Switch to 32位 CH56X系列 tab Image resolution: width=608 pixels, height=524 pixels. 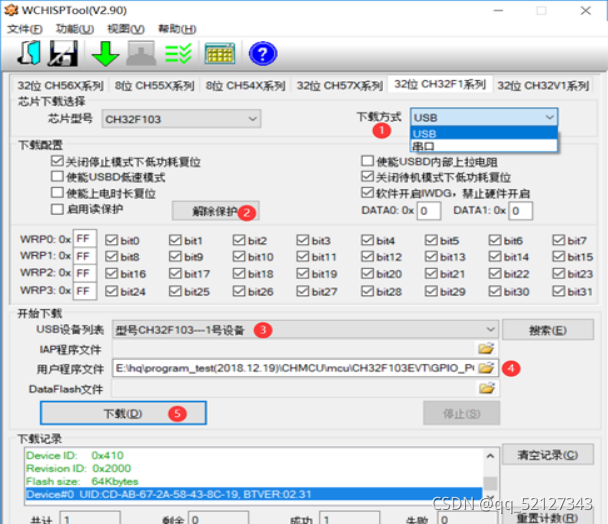pos(60,85)
